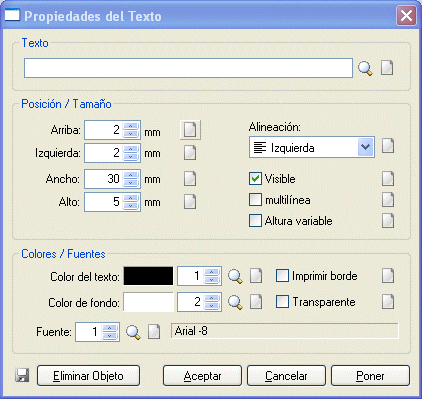The image size is (422, 399).
Task: Decrease the Alto value with down arrow
Action: tap(131, 206)
